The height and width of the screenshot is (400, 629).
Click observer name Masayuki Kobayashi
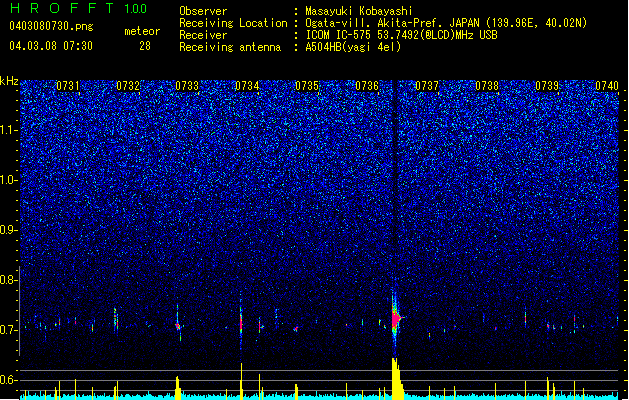(x=359, y=11)
